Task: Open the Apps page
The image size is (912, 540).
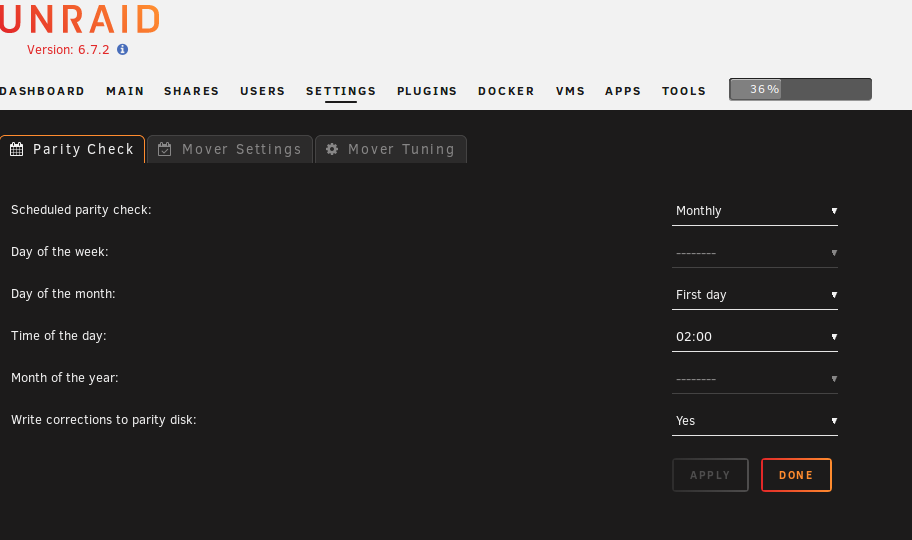Action: [x=623, y=91]
